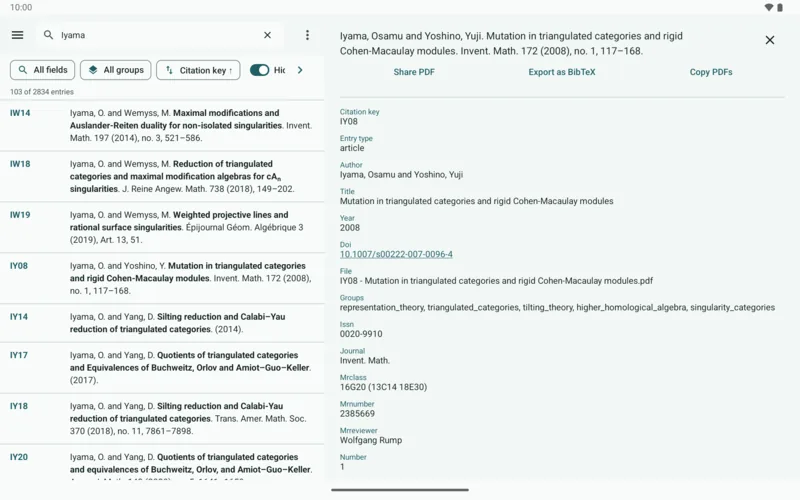Click the Iyama search field
This screenshot has height=500, width=800.
(x=158, y=35)
